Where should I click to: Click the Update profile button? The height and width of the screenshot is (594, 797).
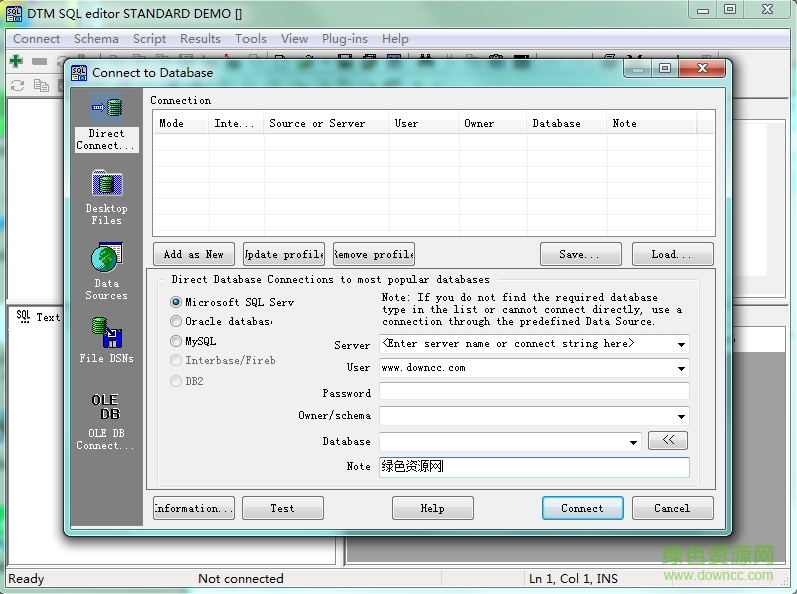click(x=284, y=254)
